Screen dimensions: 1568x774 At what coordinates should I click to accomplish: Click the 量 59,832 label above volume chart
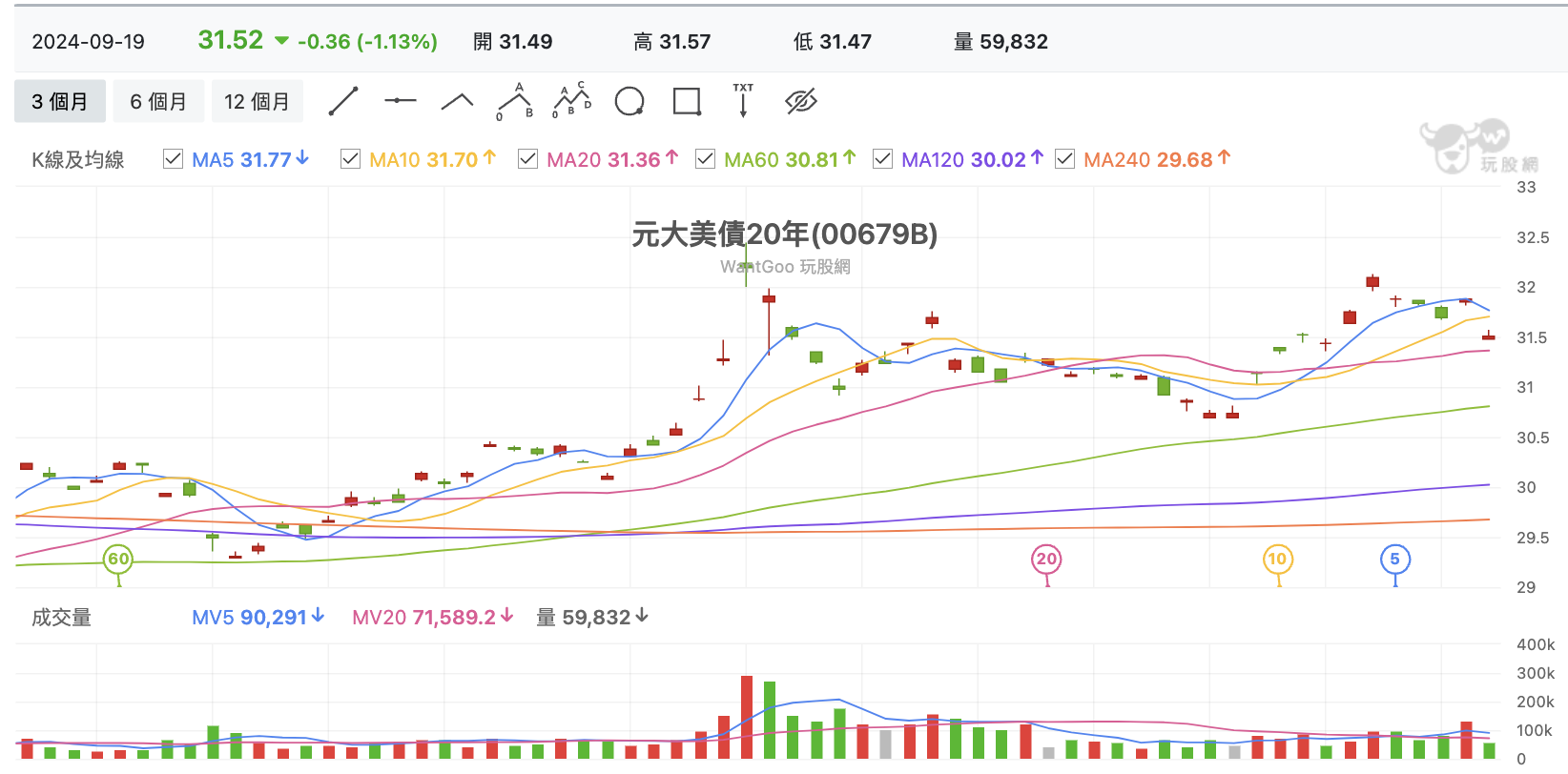[x=592, y=618]
